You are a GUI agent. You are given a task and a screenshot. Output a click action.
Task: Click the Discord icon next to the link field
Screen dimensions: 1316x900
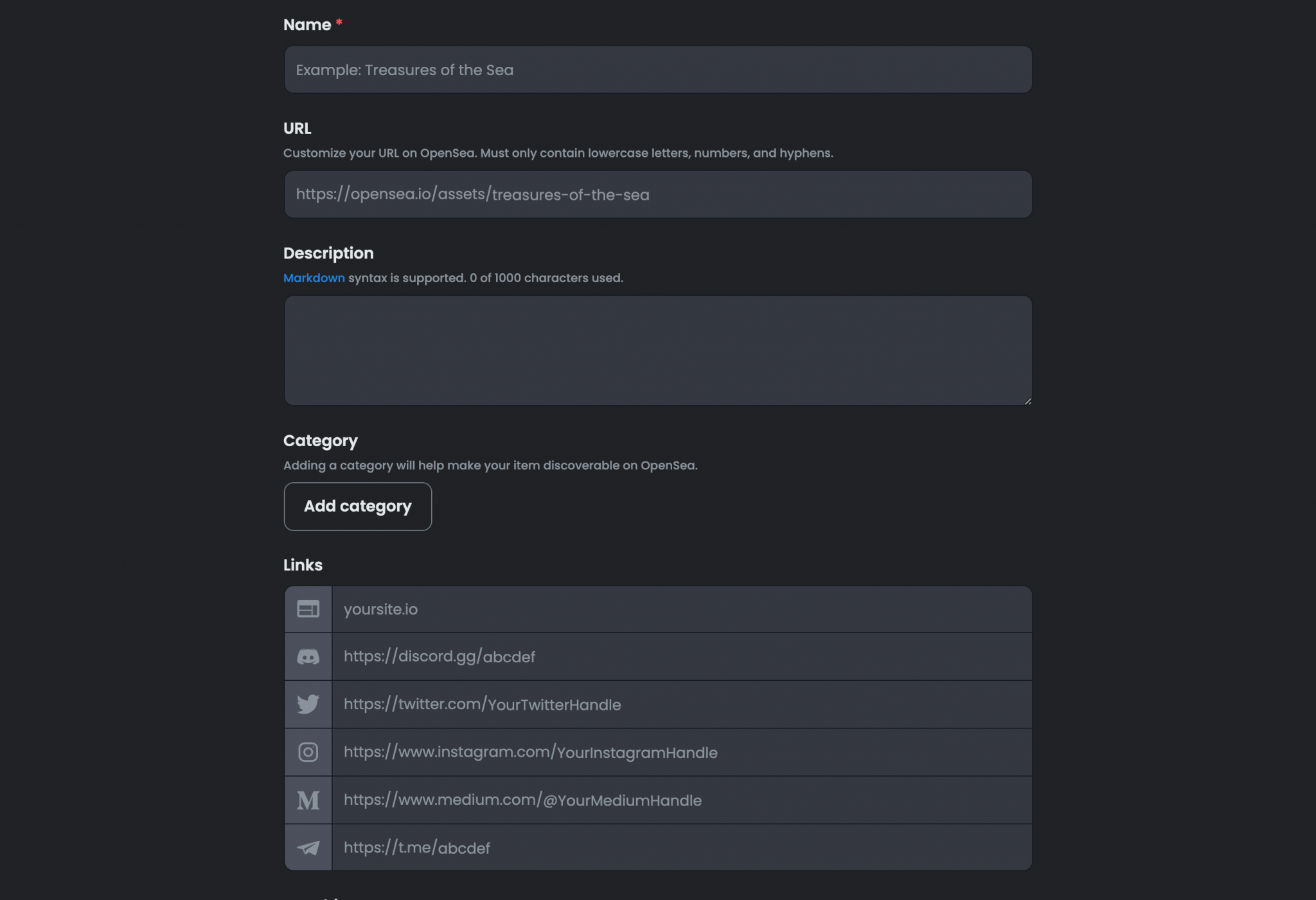click(x=308, y=656)
